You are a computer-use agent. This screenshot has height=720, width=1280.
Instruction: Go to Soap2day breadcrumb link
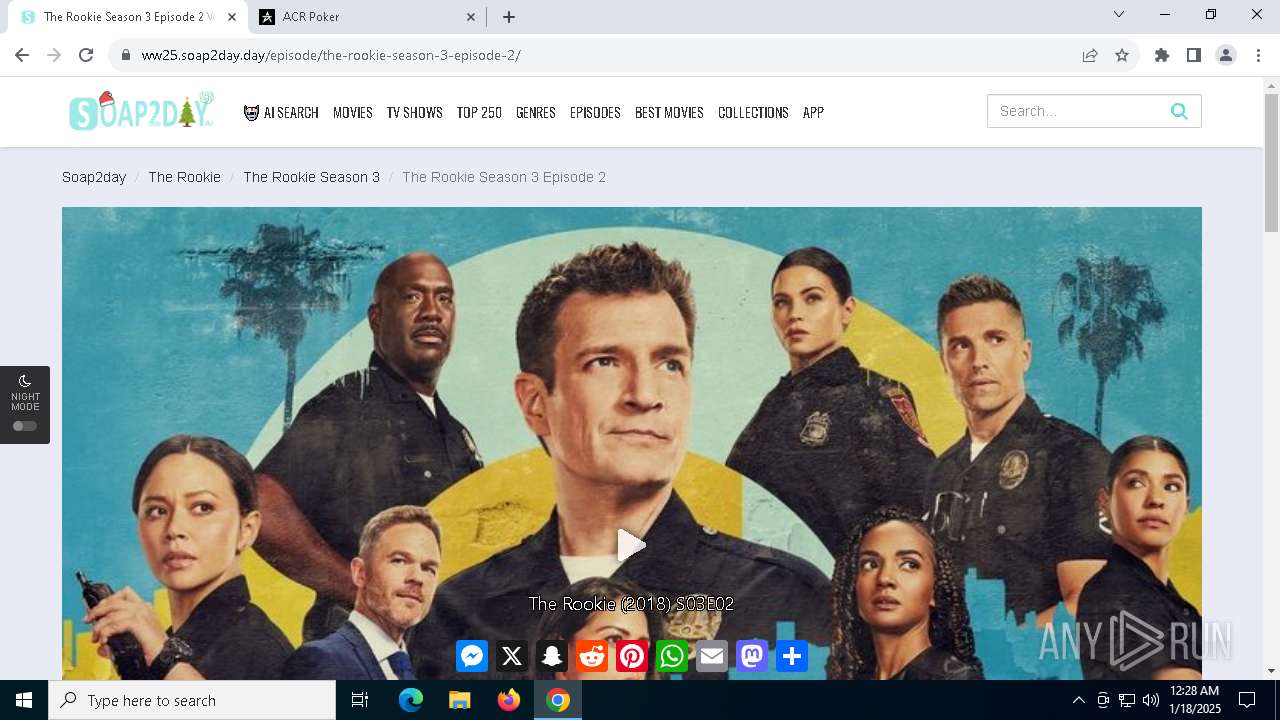tap(94, 177)
